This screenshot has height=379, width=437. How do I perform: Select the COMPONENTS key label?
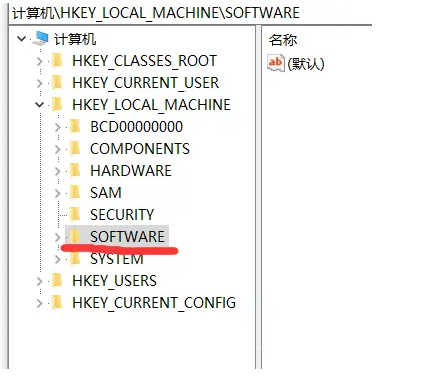point(140,149)
